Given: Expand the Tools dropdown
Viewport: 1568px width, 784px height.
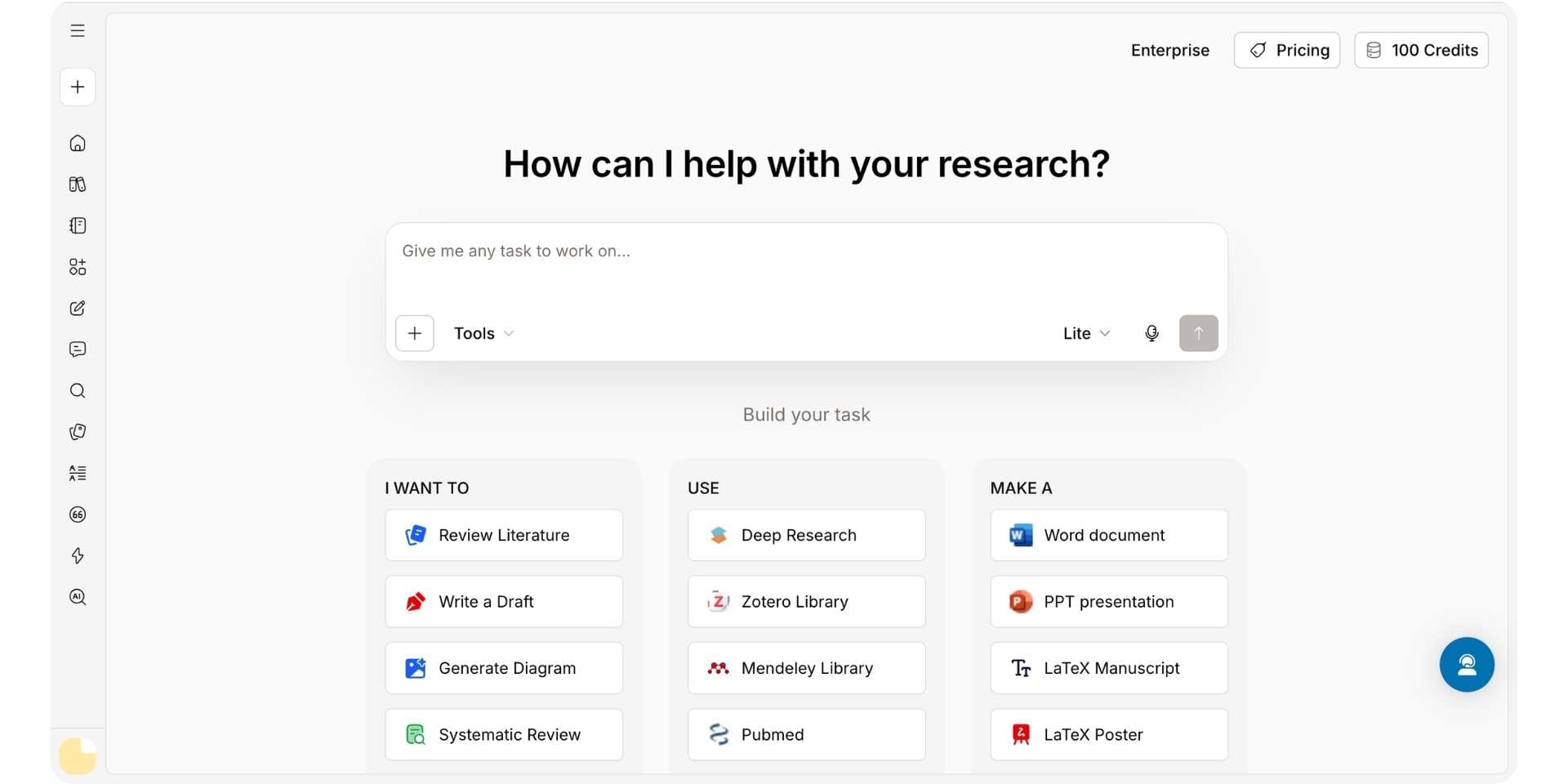Looking at the screenshot, I should click(x=483, y=333).
